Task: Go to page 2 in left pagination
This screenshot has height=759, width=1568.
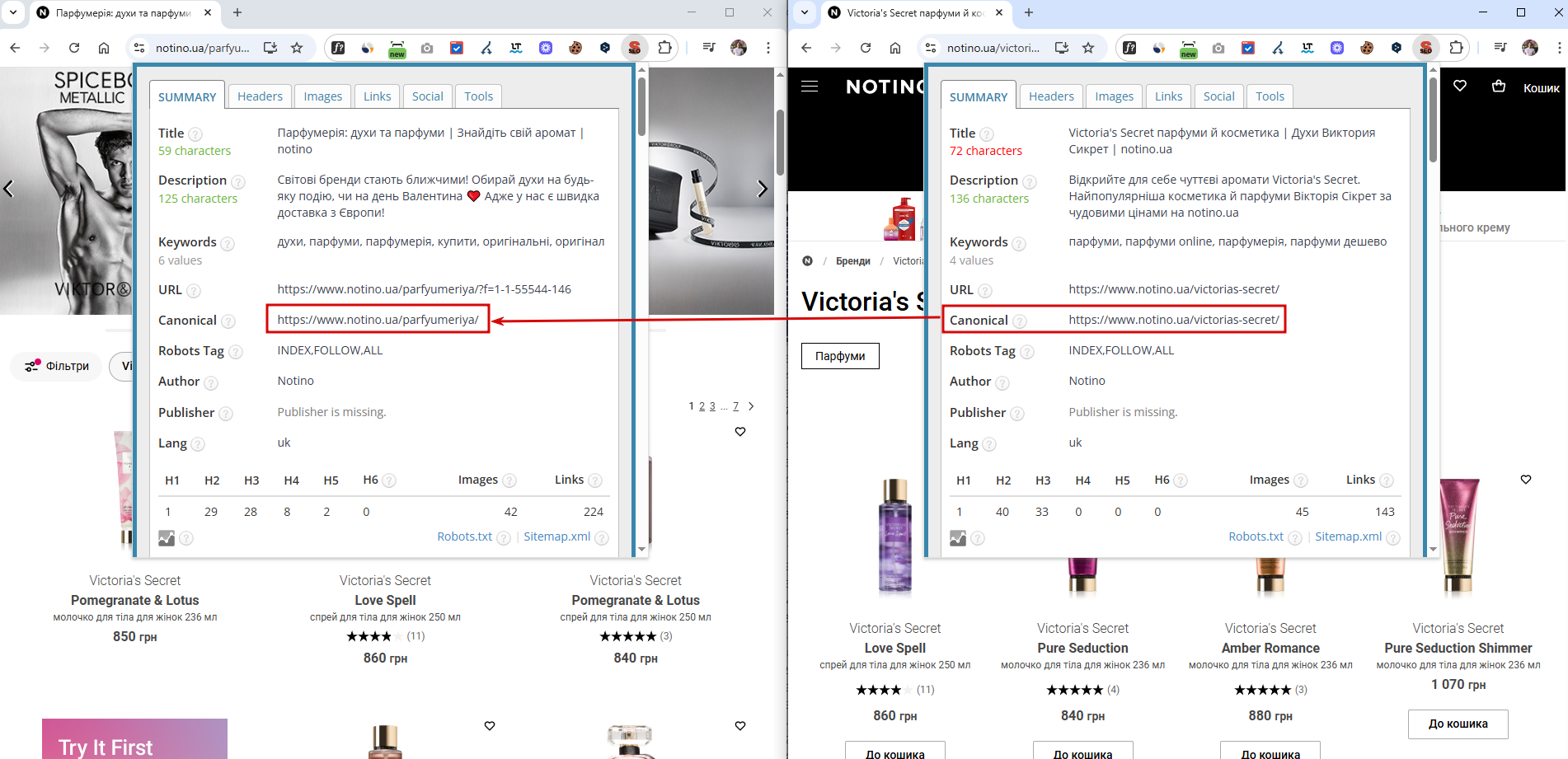Action: 702,406
